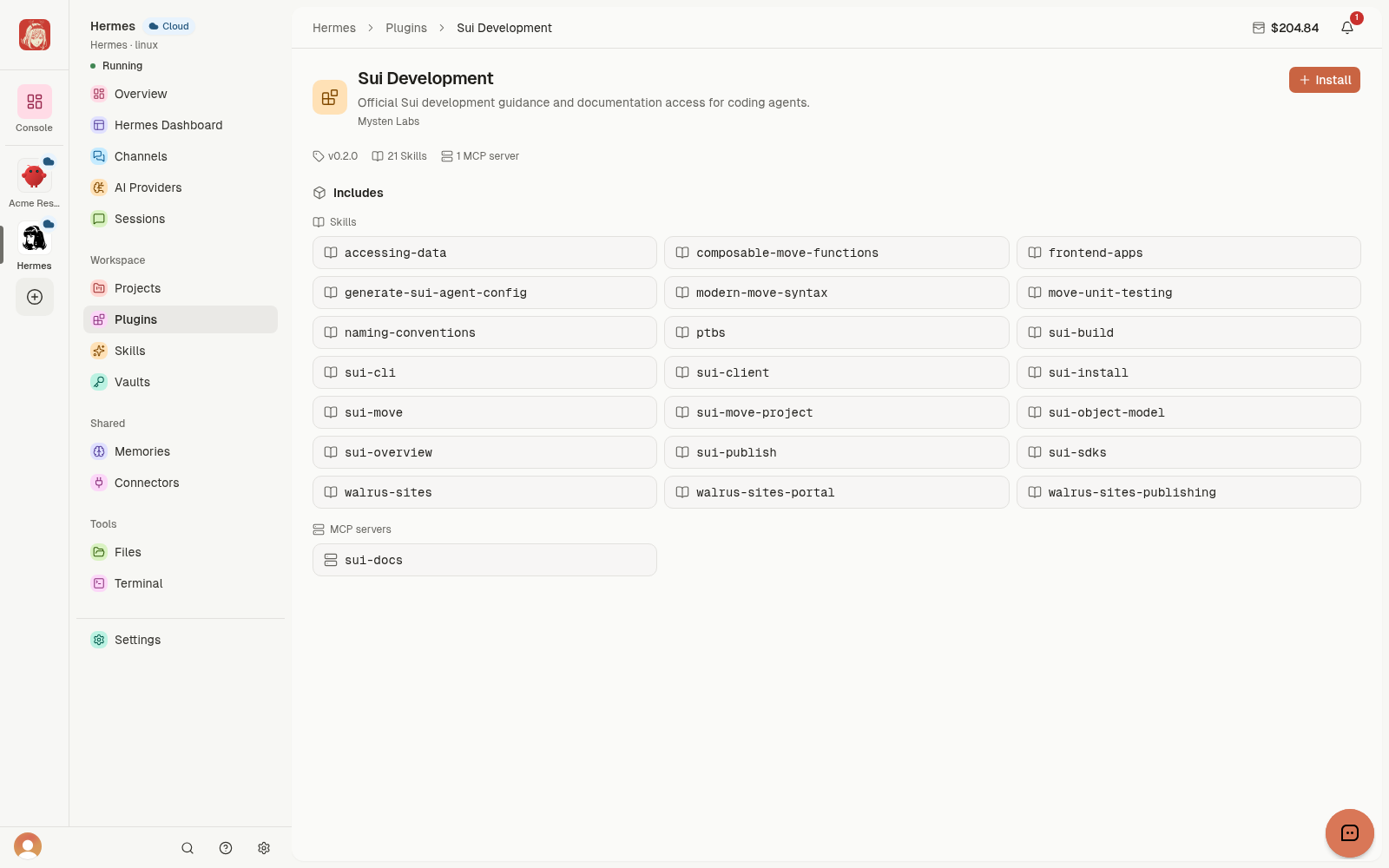Click the credit balance $204.84
The image size is (1389, 868).
(1286, 28)
